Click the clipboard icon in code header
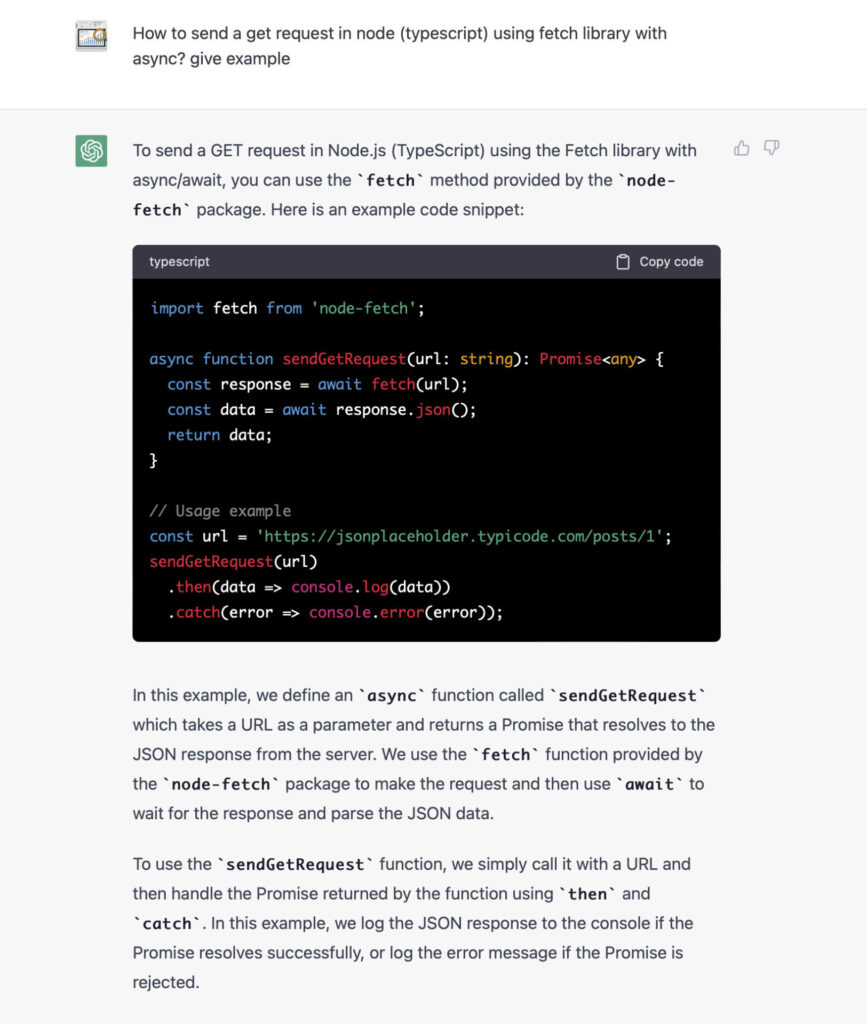The height and width of the screenshot is (1024, 867). (x=622, y=262)
